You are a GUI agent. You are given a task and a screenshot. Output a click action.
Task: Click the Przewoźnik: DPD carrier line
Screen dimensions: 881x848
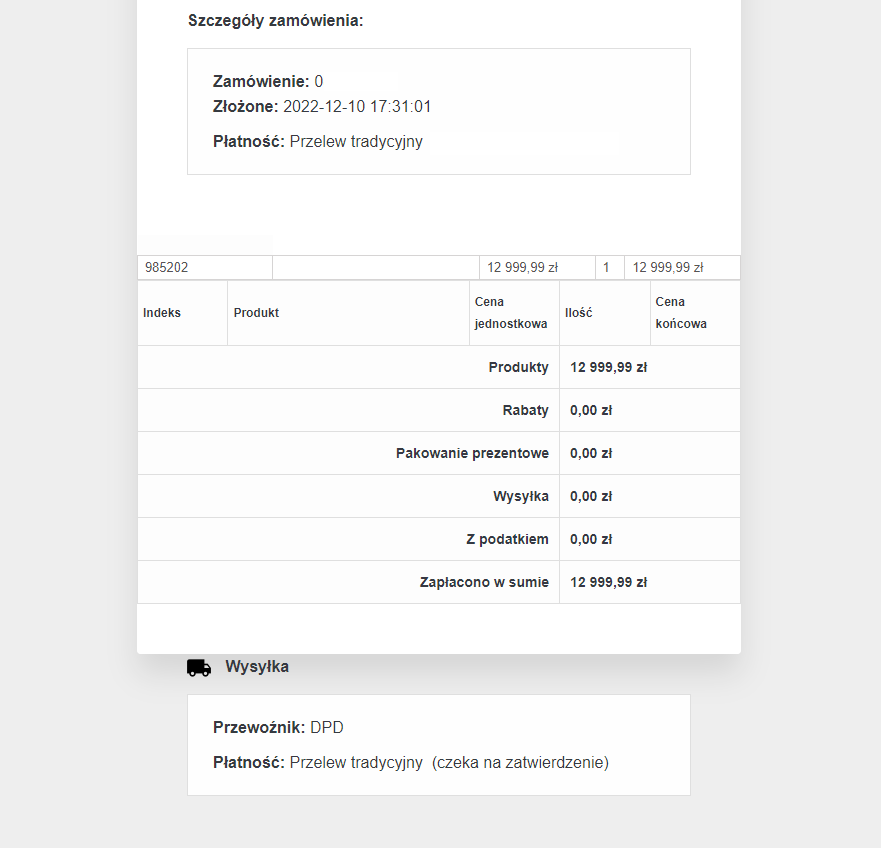(x=278, y=727)
